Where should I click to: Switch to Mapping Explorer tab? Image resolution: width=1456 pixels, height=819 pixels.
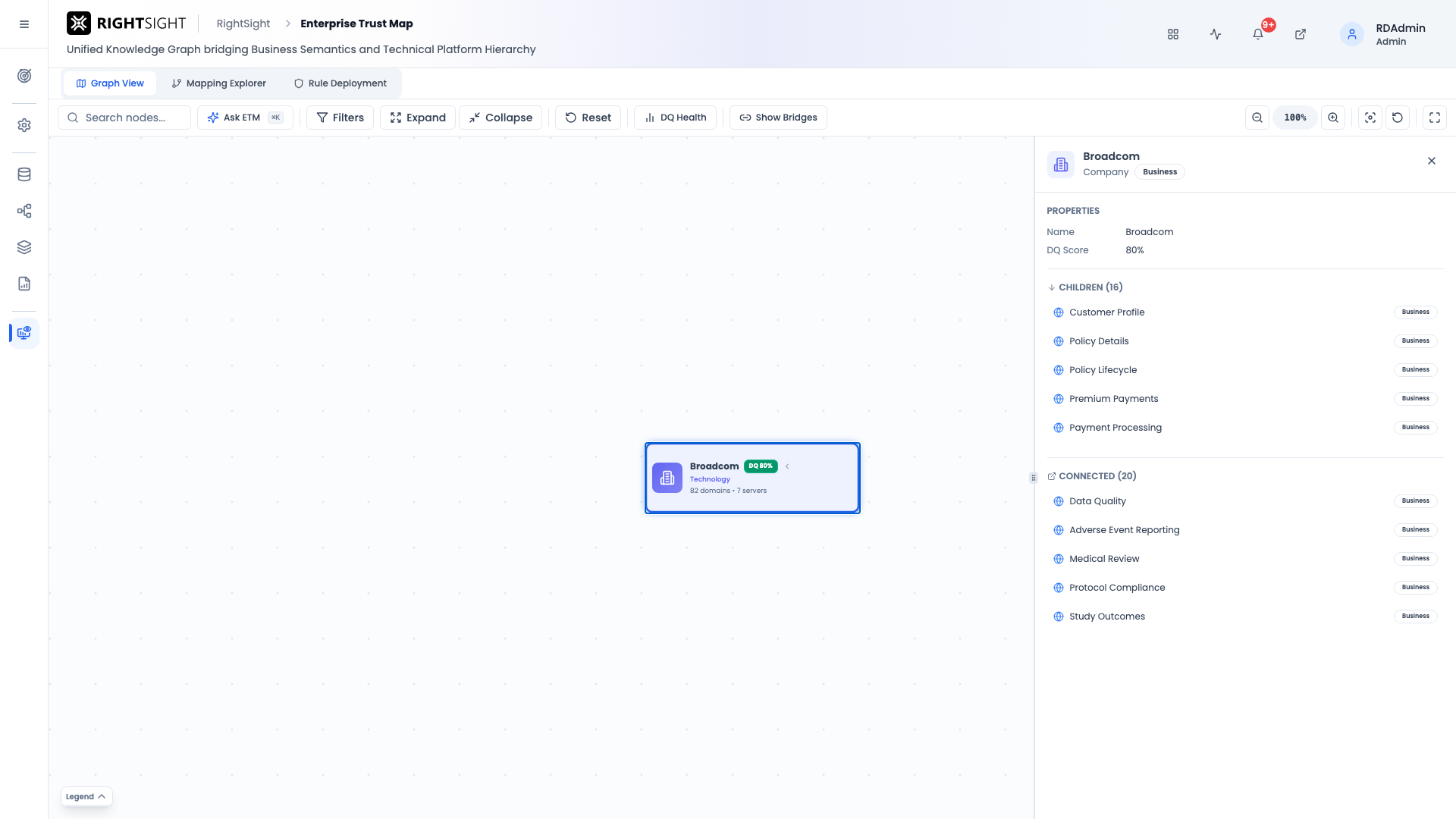pyautogui.click(x=218, y=83)
